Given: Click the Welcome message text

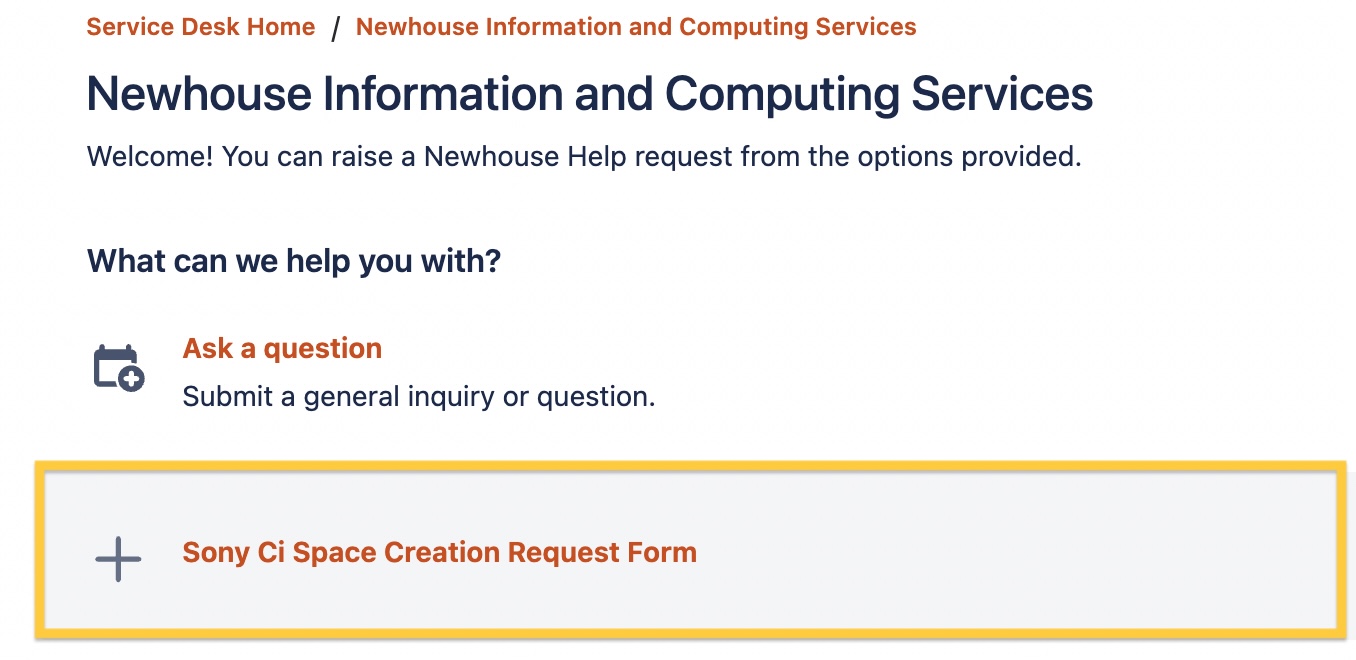Looking at the screenshot, I should [x=584, y=157].
